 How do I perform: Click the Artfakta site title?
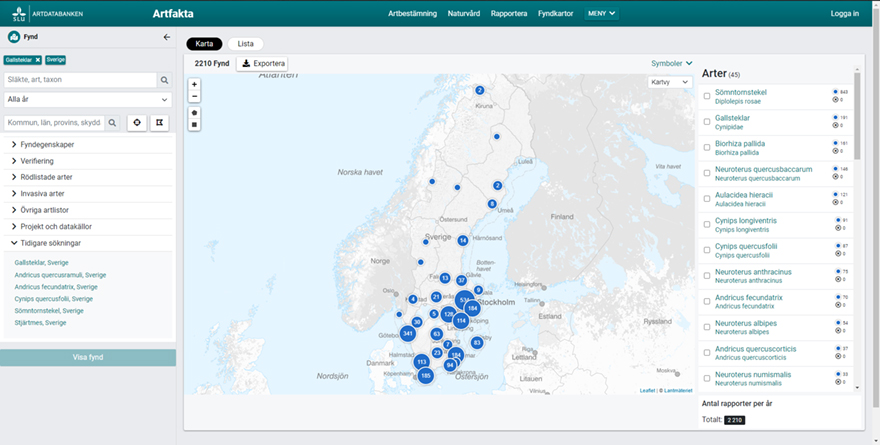click(x=173, y=13)
